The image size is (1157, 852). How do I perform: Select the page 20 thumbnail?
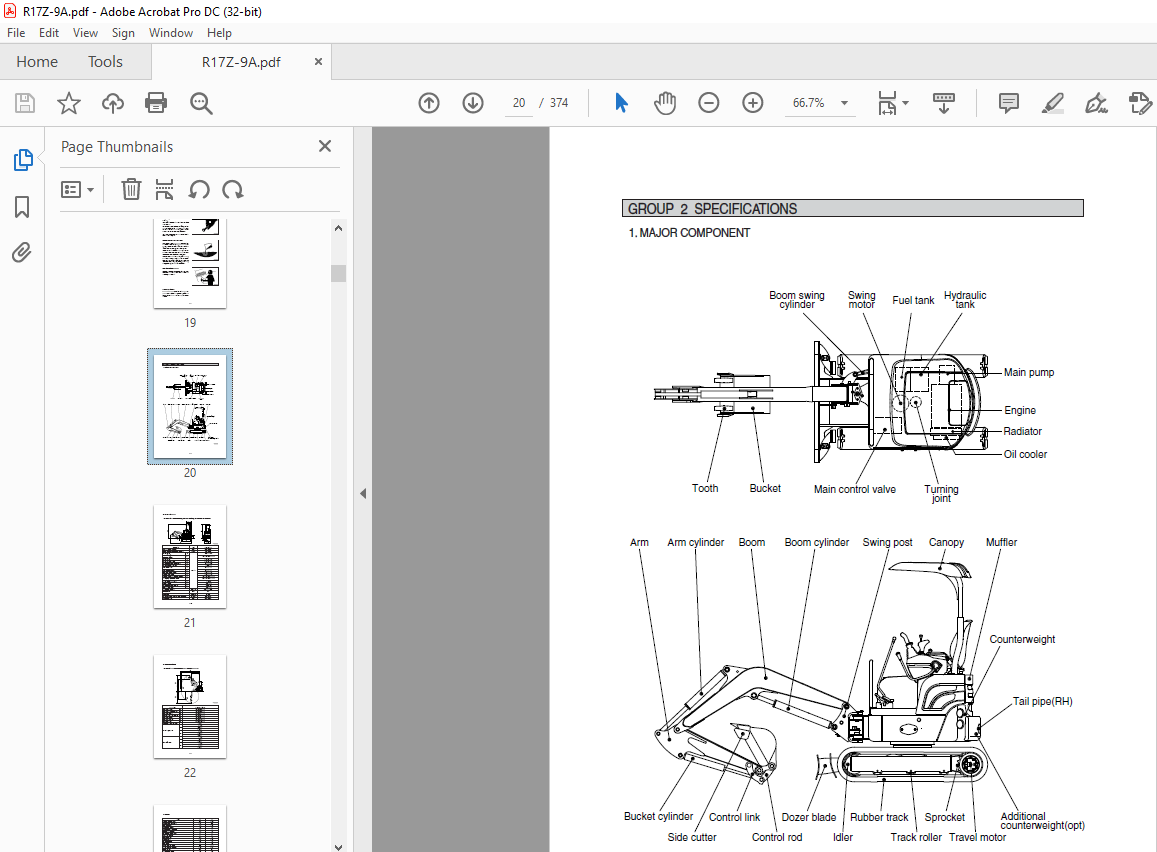coord(190,406)
